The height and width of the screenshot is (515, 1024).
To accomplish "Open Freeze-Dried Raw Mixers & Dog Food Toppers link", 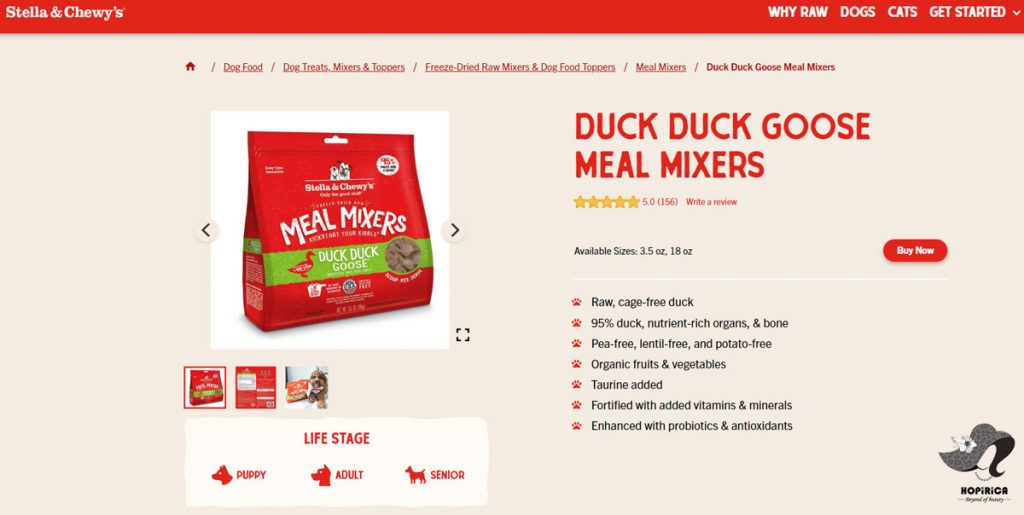I will 520,67.
